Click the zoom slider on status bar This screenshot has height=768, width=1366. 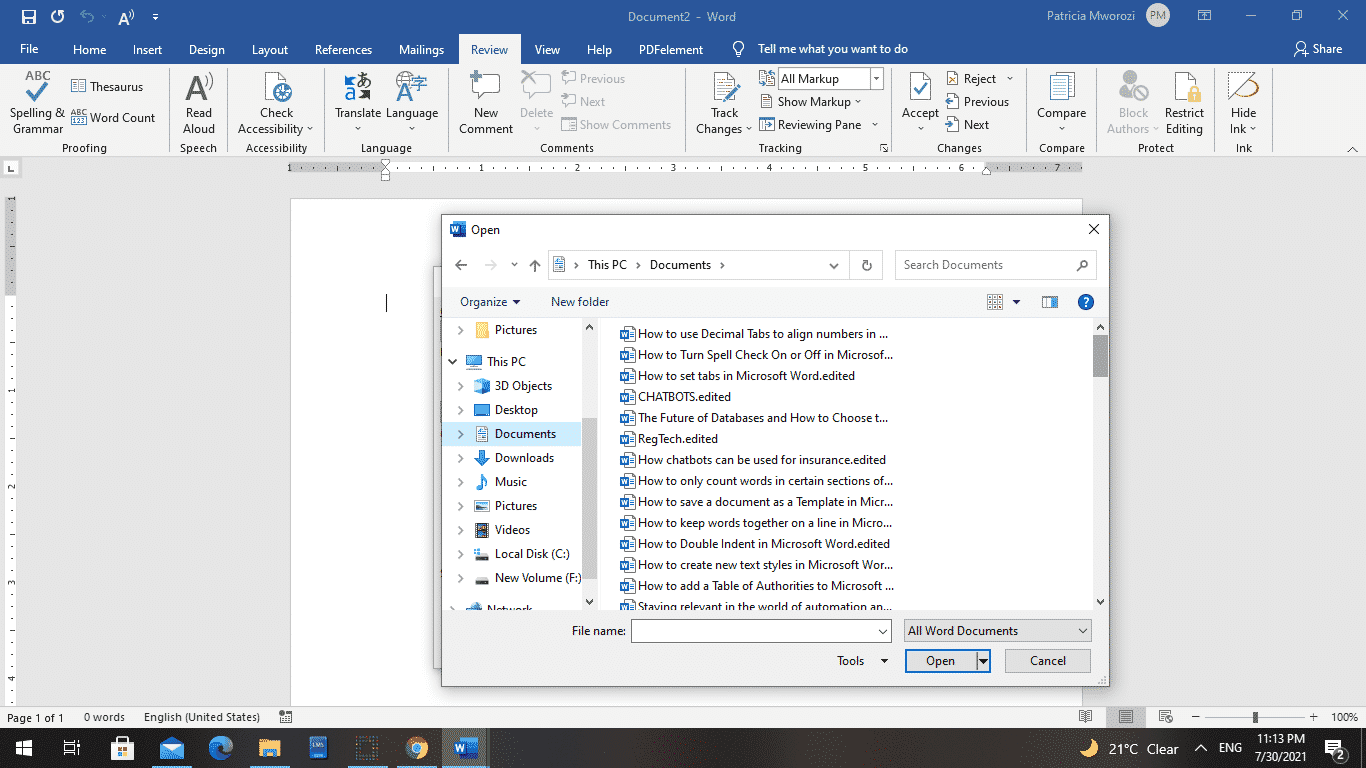point(1255,717)
